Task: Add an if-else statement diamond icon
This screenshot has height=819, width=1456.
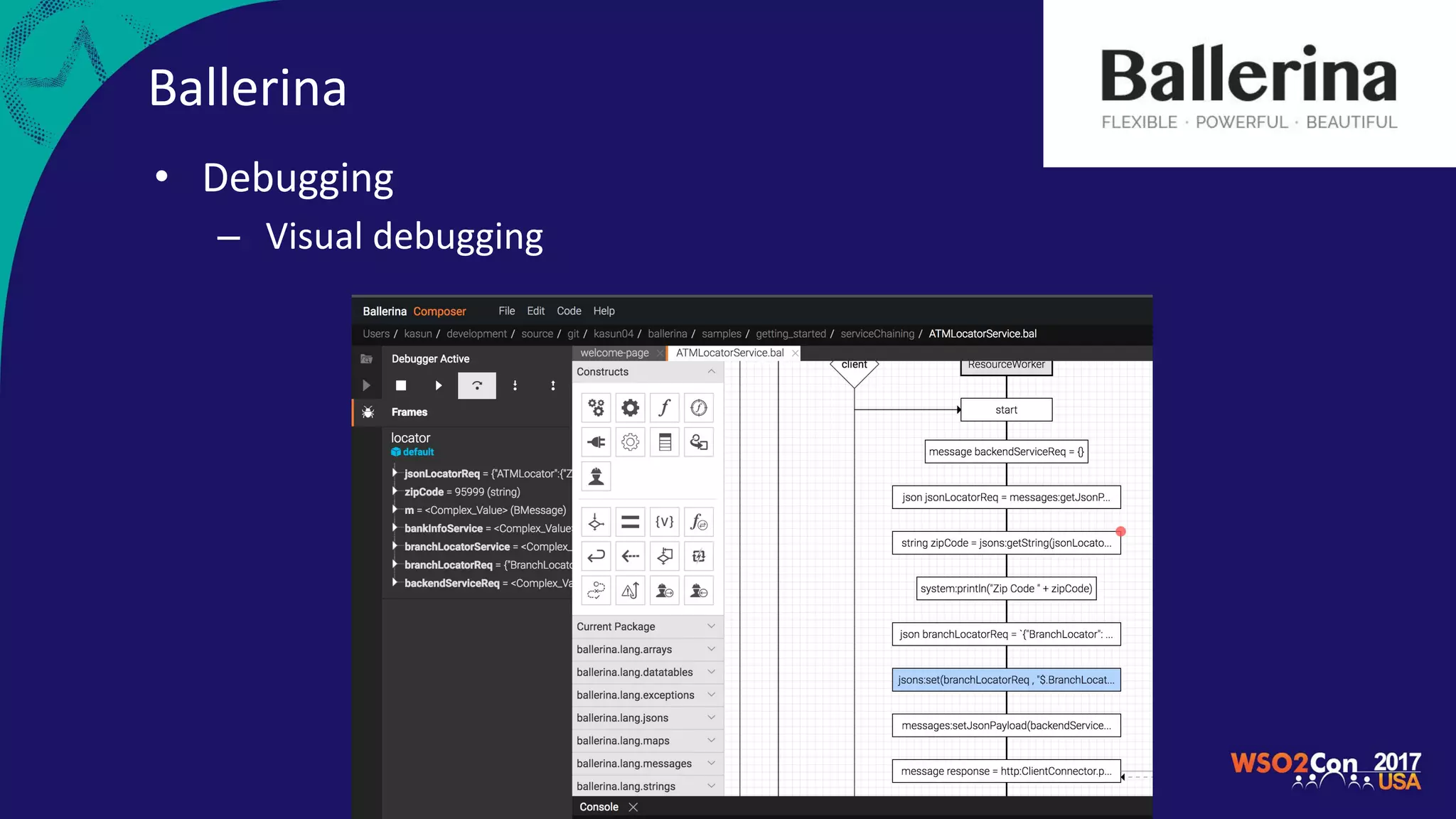Action: tap(596, 523)
